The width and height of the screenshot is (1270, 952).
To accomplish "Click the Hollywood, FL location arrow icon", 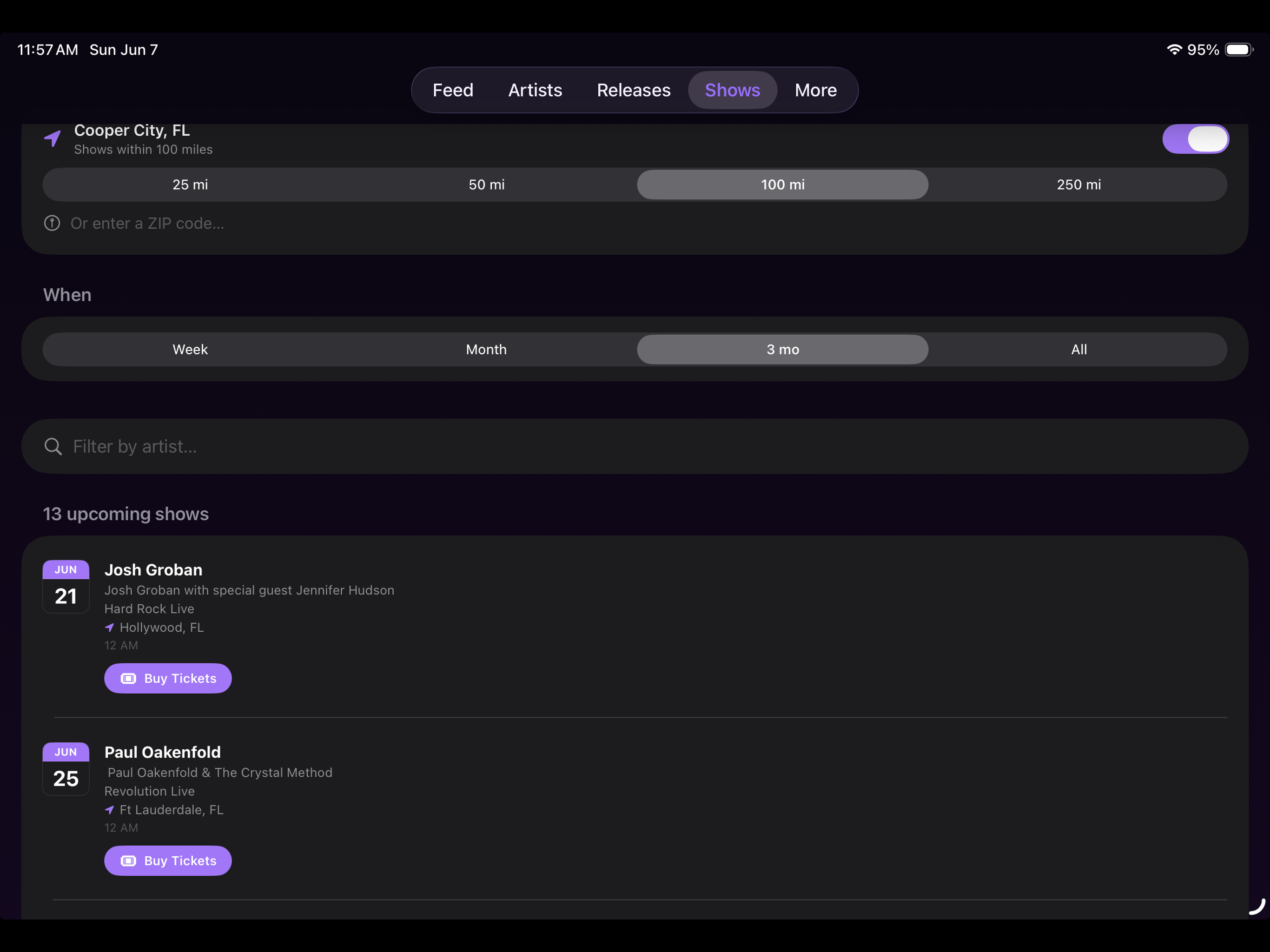I will (x=109, y=627).
